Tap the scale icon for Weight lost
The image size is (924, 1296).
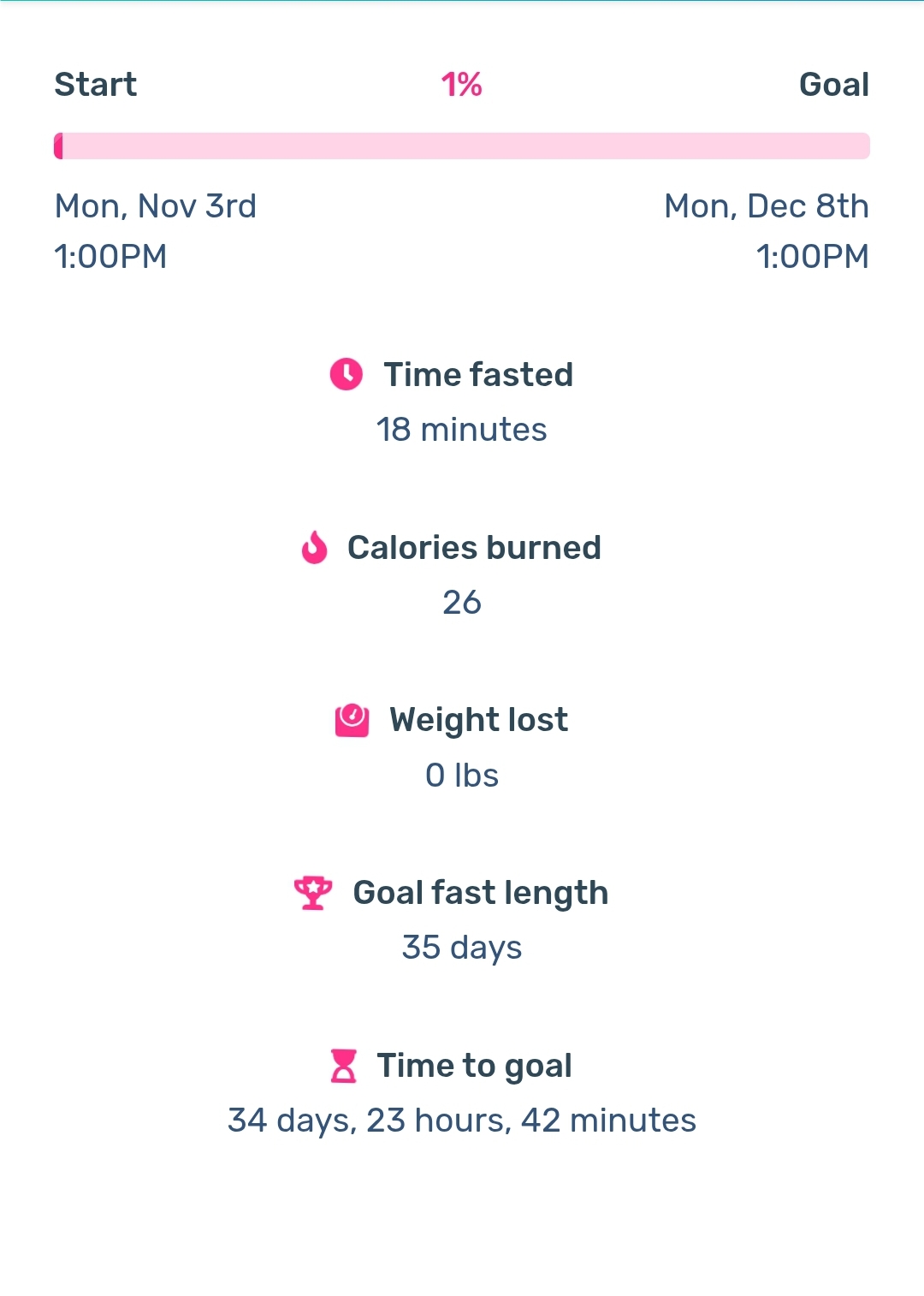coord(352,720)
